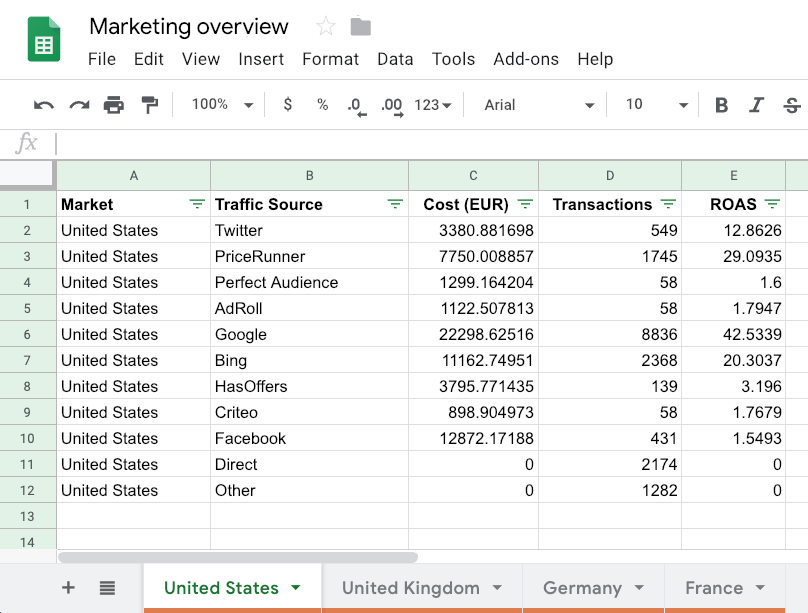808x613 pixels.
Task: Click into the formula bar
Action: [430, 144]
